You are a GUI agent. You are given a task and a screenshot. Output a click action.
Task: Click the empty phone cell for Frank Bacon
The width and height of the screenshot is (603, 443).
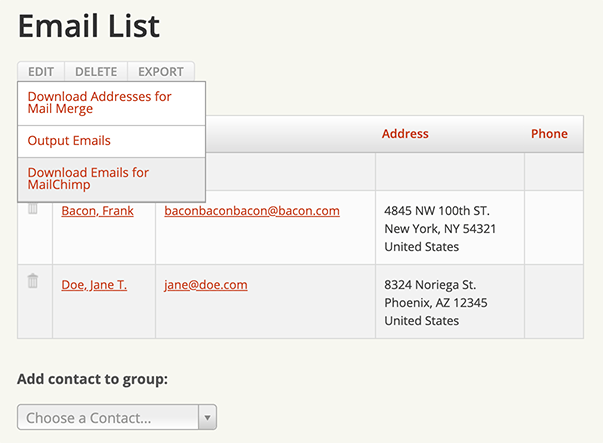[x=553, y=228]
